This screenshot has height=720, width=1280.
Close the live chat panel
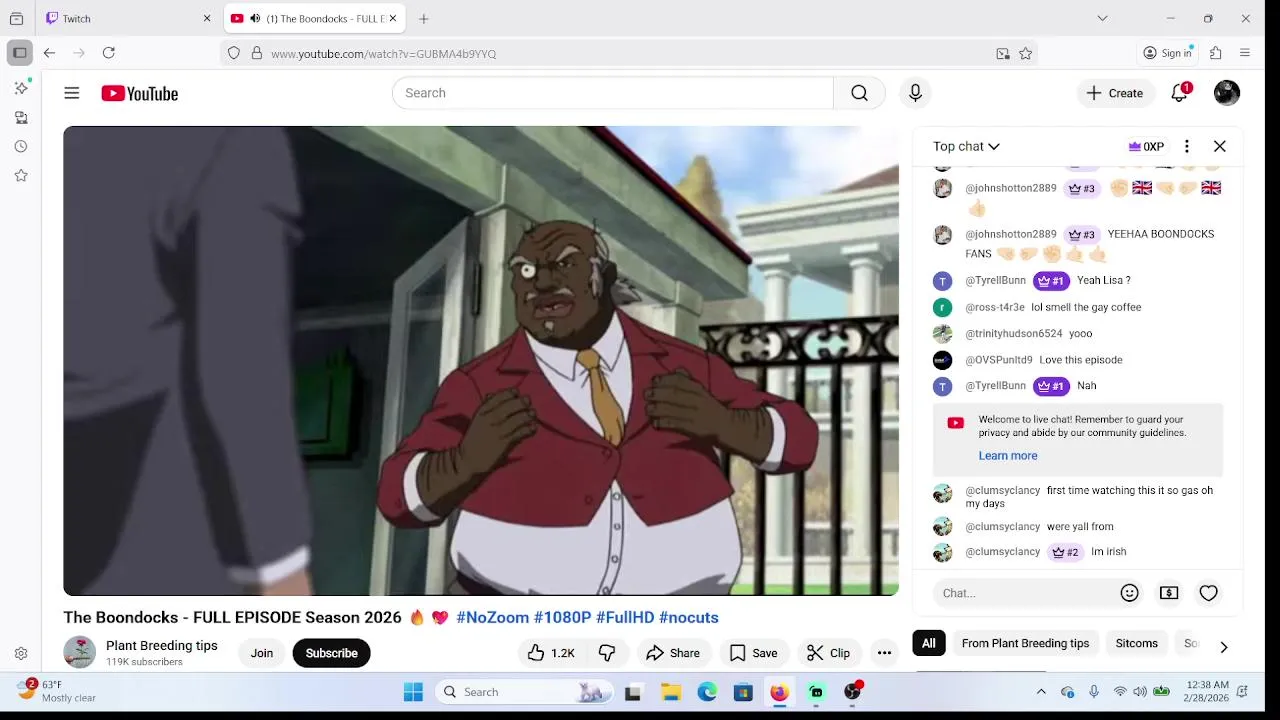[x=1220, y=146]
